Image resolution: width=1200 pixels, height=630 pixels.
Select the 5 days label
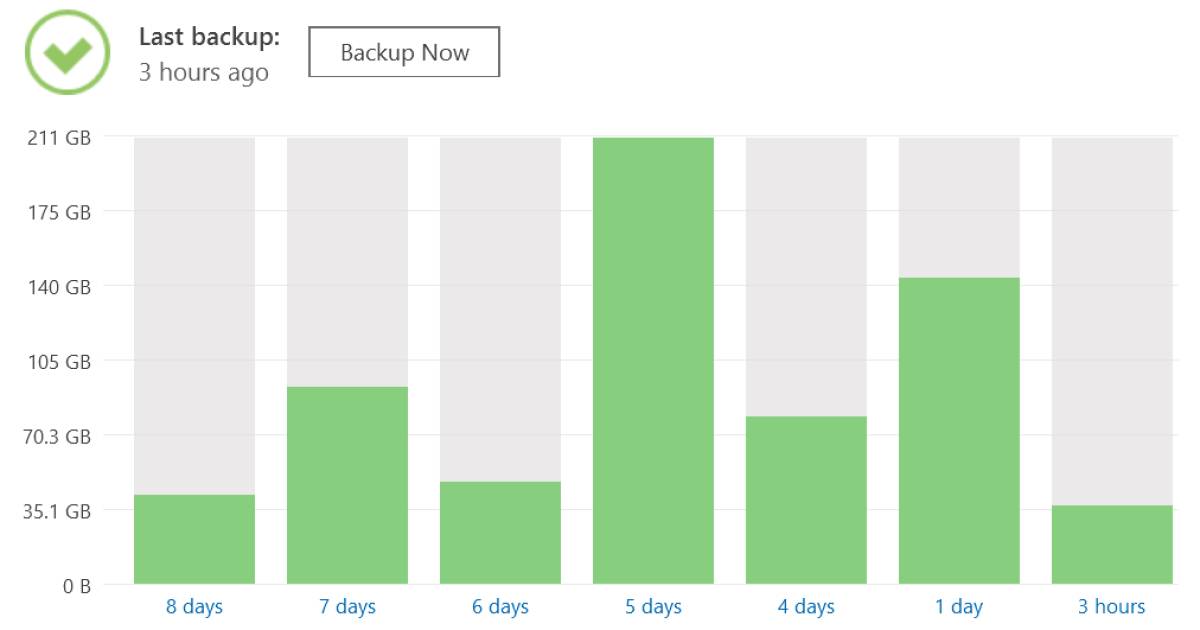point(653,607)
